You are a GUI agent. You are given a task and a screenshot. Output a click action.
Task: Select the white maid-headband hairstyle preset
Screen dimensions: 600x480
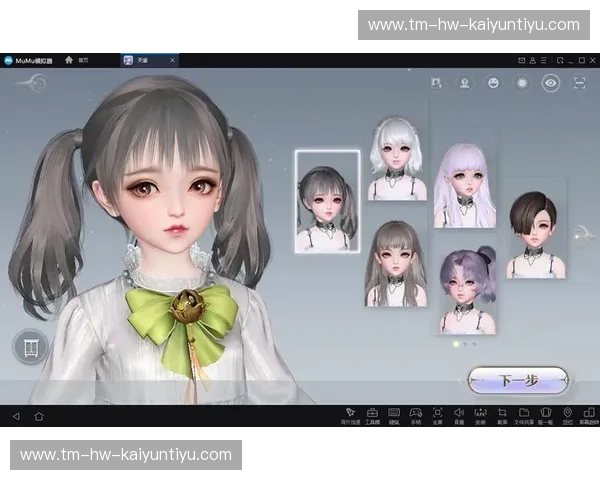397,158
